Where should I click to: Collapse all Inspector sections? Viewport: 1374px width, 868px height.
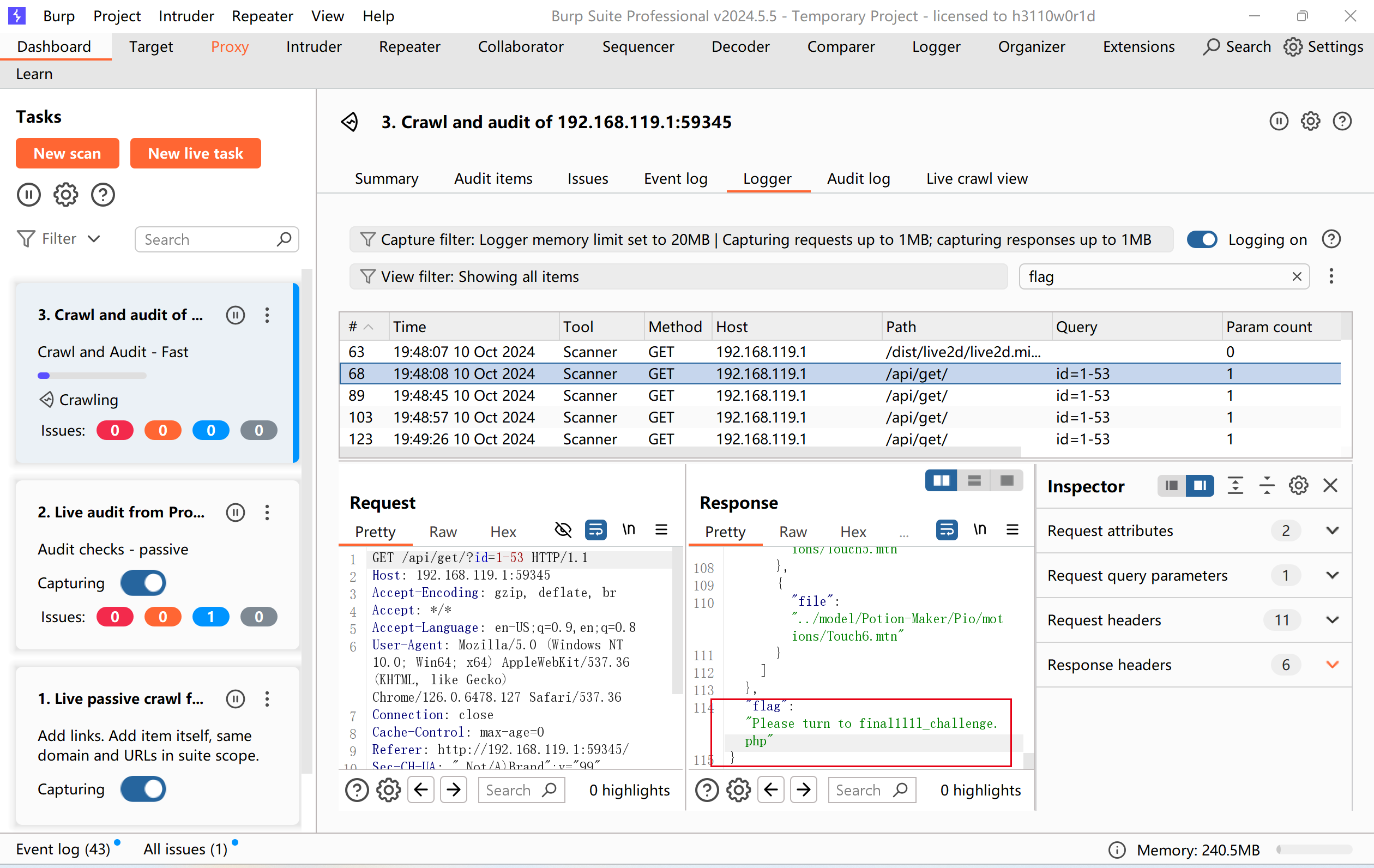(x=1267, y=486)
